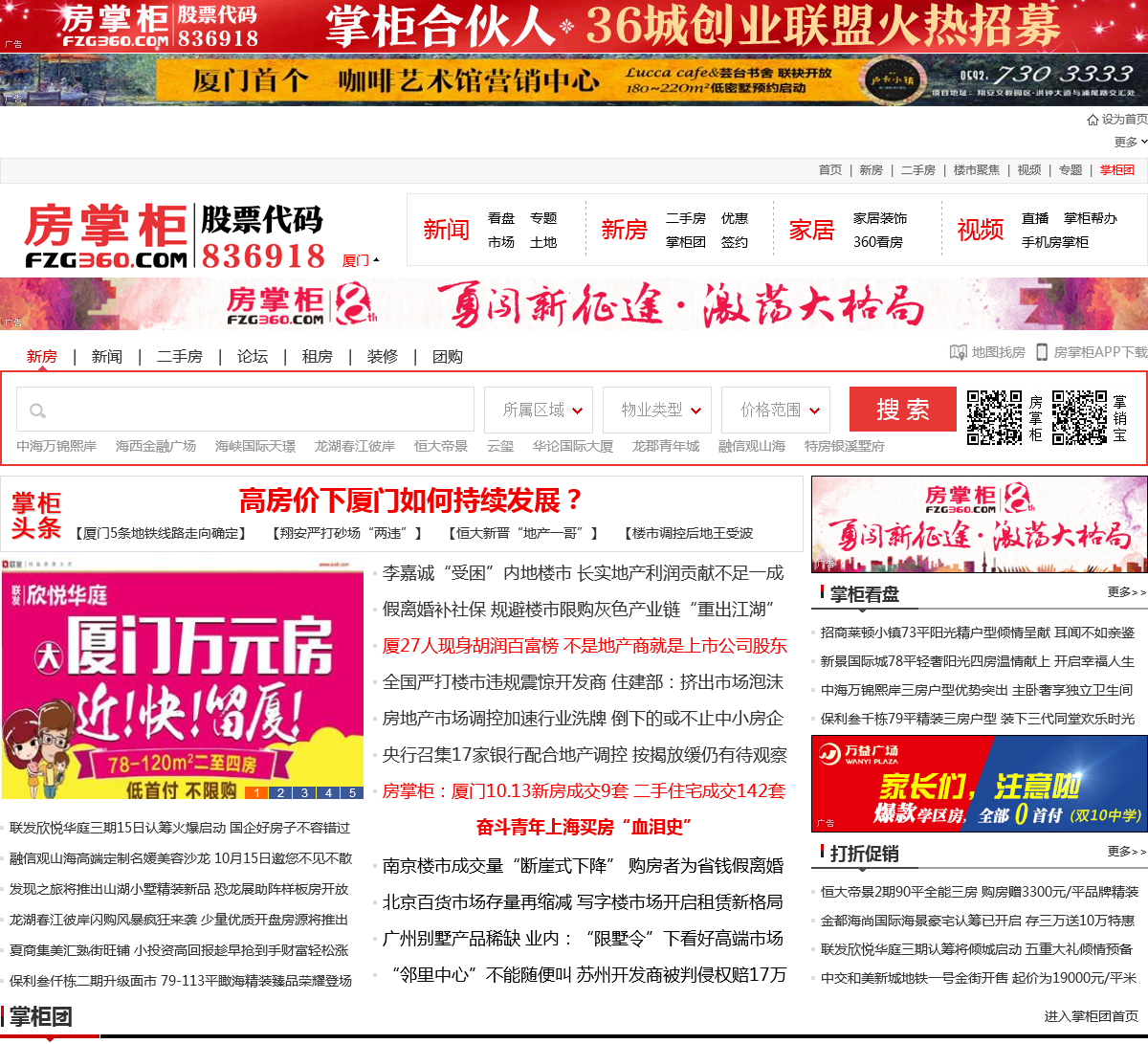Open 恒大帝景2期90平全能三房 promotion
1148x1044 pixels.
click(x=980, y=892)
